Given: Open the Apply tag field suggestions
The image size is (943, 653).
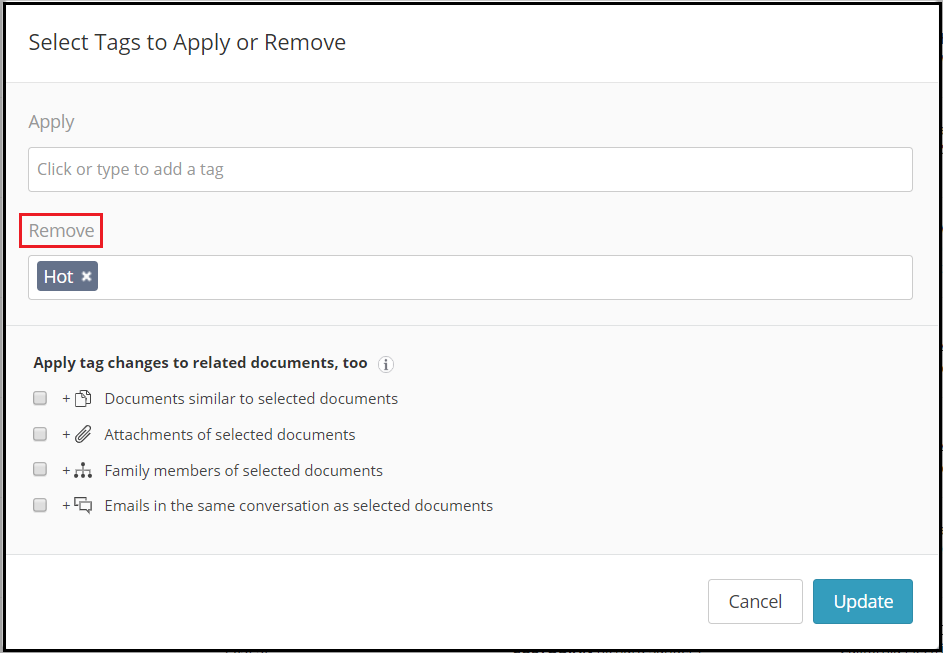Looking at the screenshot, I should point(470,170).
